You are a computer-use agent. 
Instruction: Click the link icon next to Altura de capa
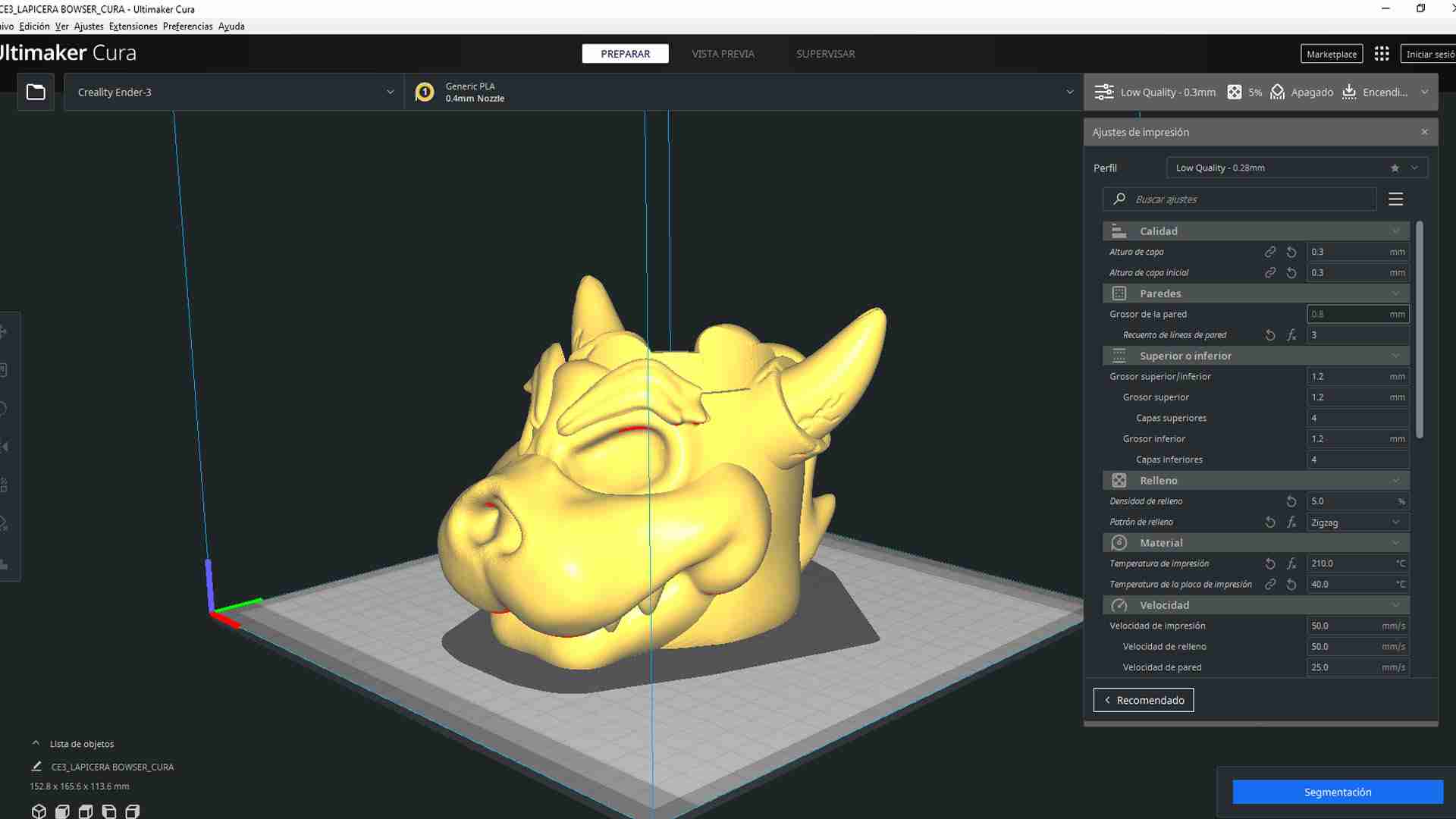1270,252
